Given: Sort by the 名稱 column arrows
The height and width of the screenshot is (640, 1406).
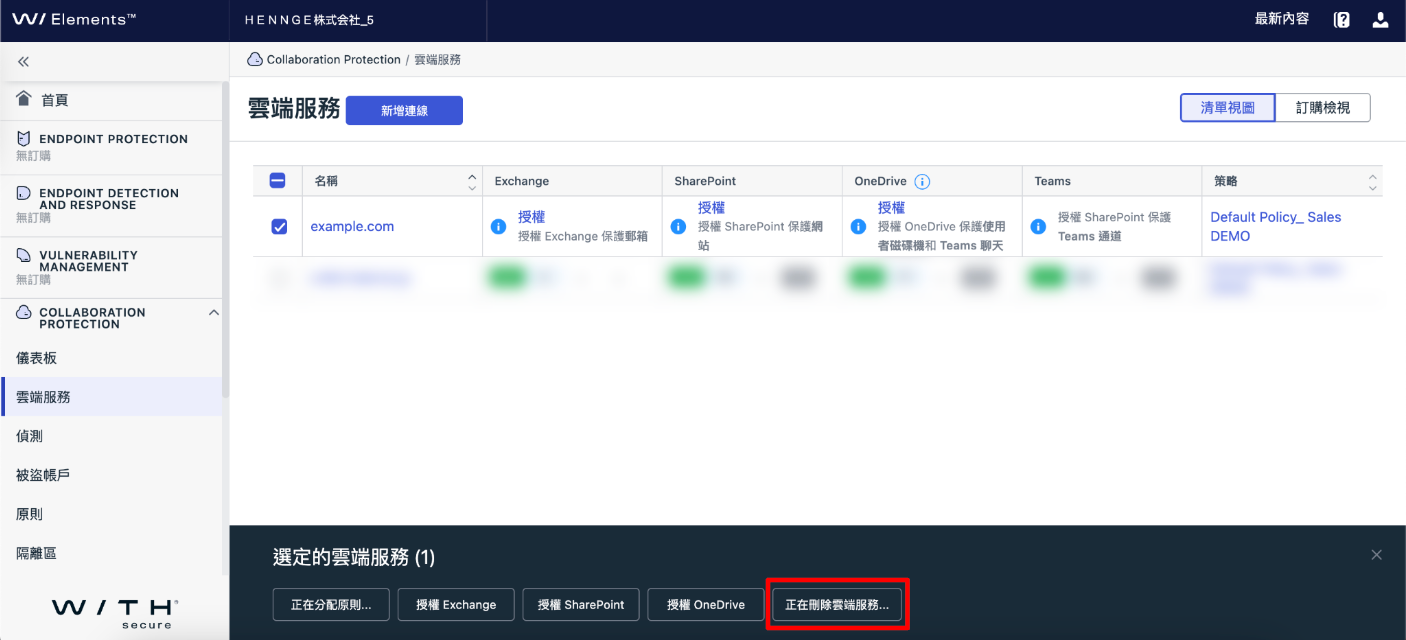Looking at the screenshot, I should tap(473, 182).
